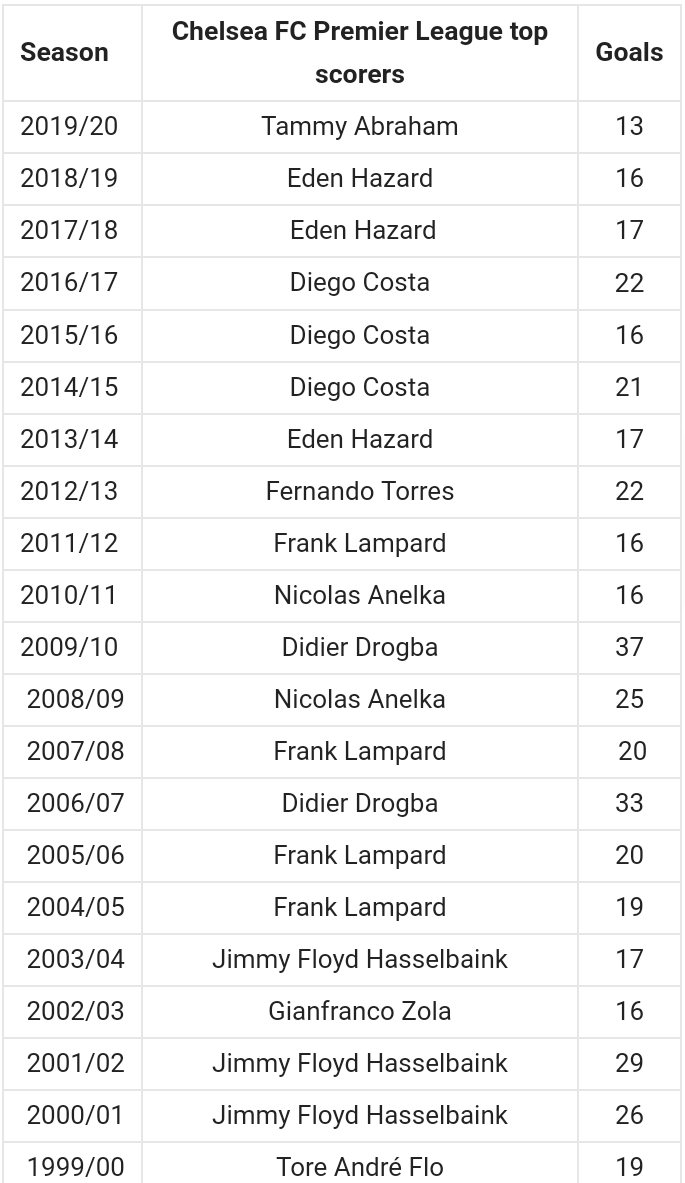This screenshot has height=1183, width=685.
Task: Select Nicolas Anelka in the 2010/11 row
Action: 360,595
